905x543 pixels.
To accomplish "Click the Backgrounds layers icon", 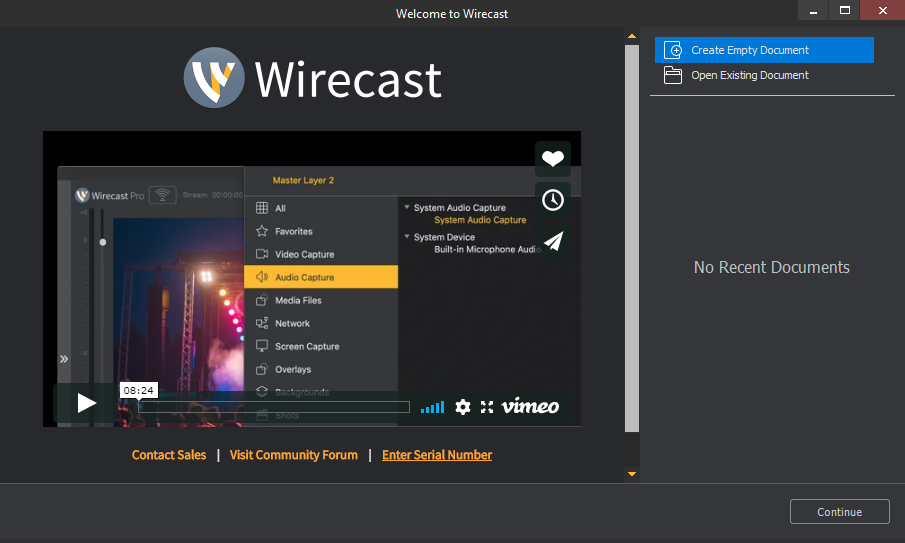I will coord(262,392).
